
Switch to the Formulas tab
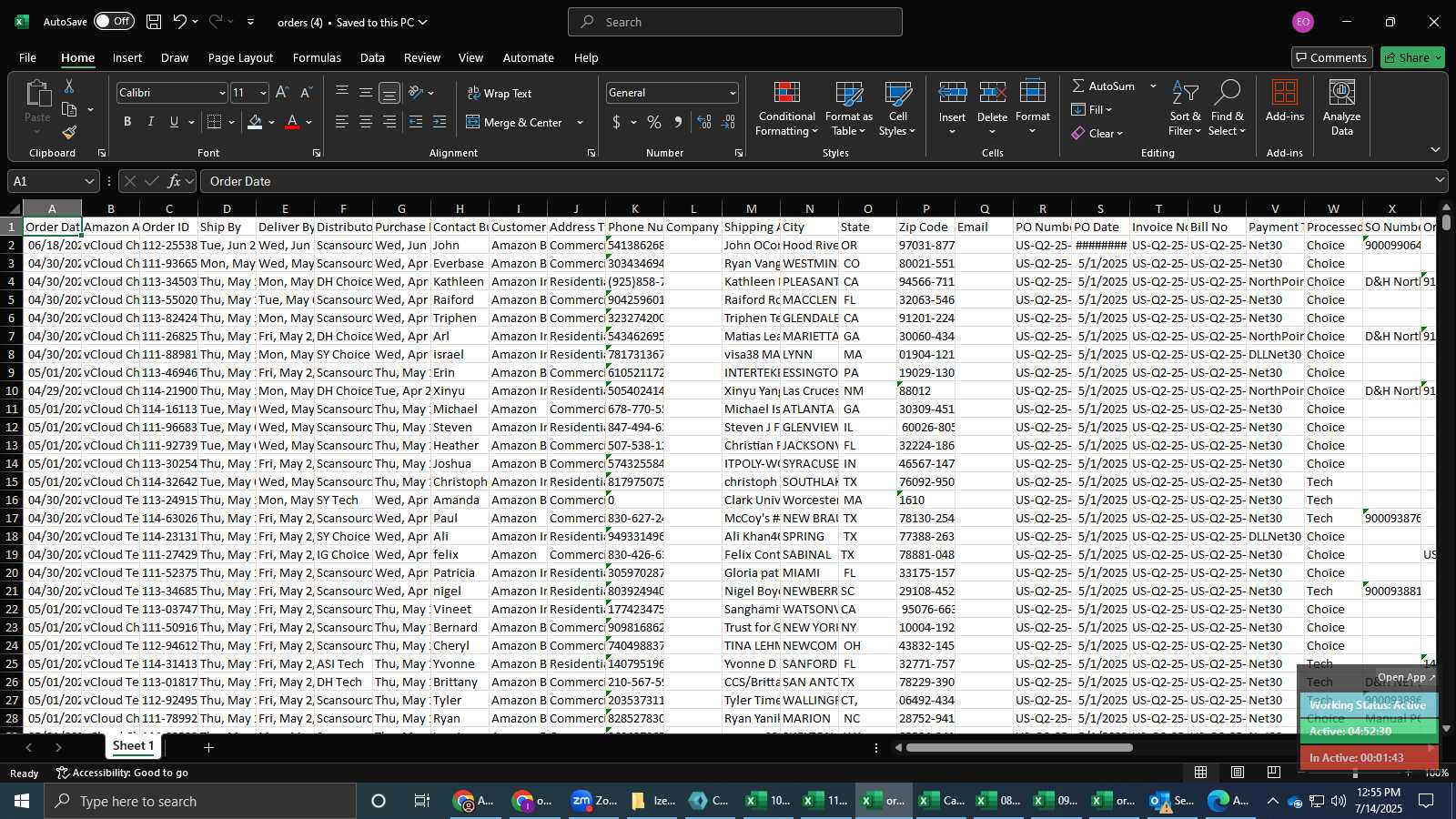(x=317, y=57)
